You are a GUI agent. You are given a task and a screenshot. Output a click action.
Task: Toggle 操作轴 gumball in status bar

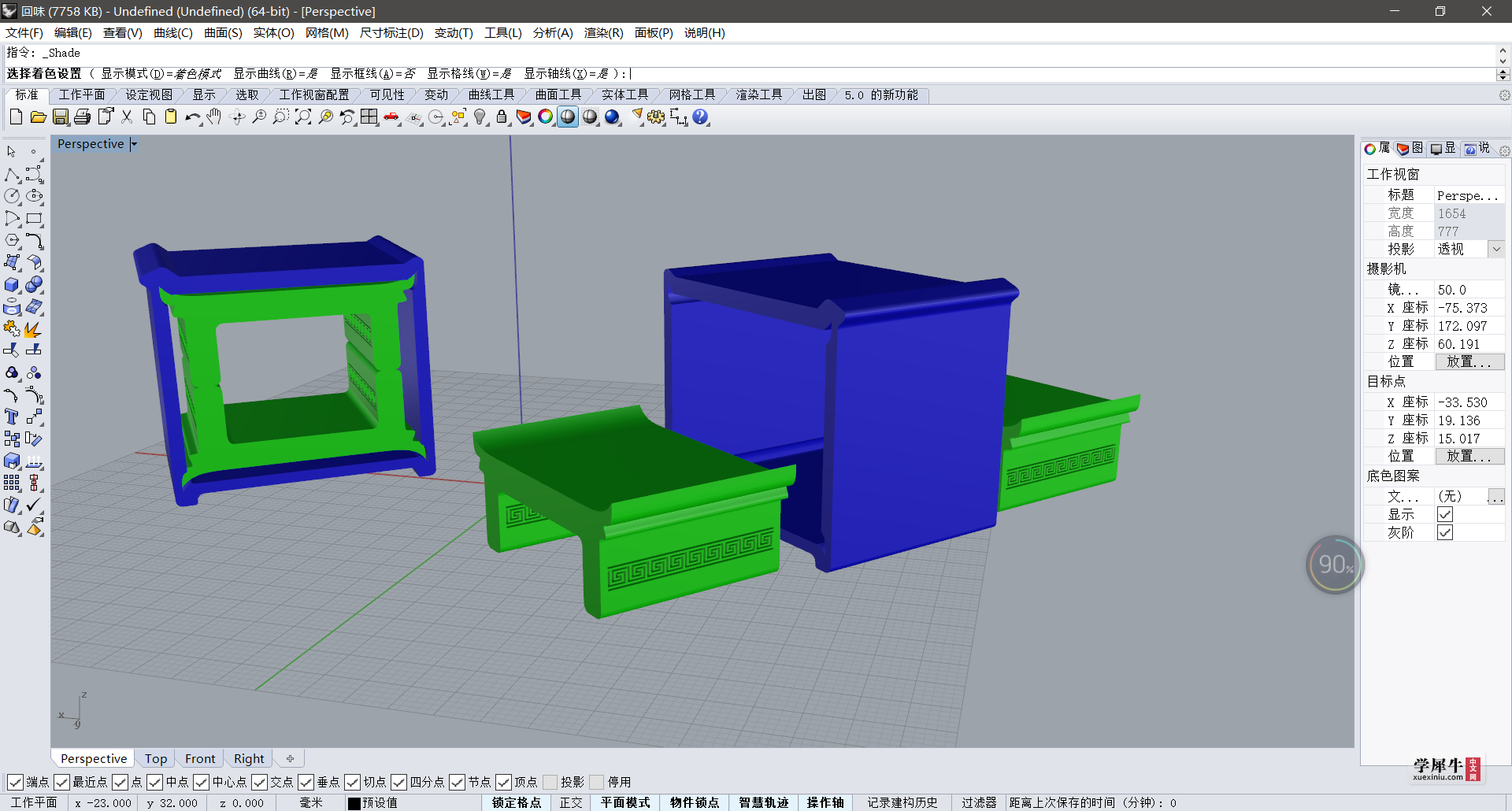(x=825, y=802)
